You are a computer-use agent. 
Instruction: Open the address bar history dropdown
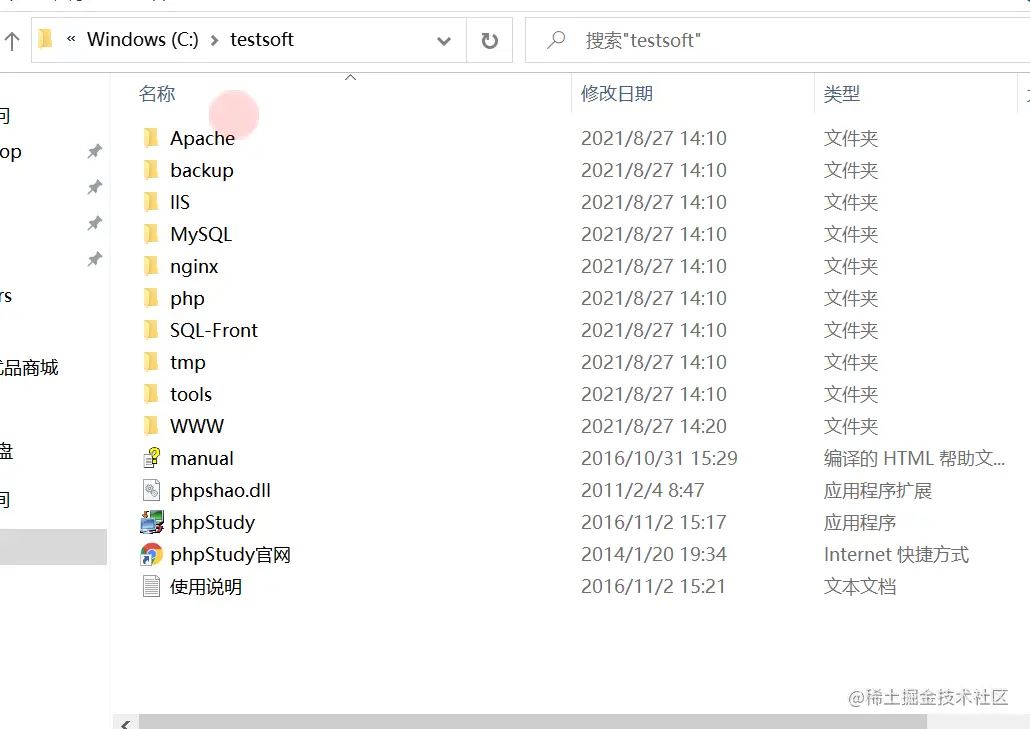(444, 41)
